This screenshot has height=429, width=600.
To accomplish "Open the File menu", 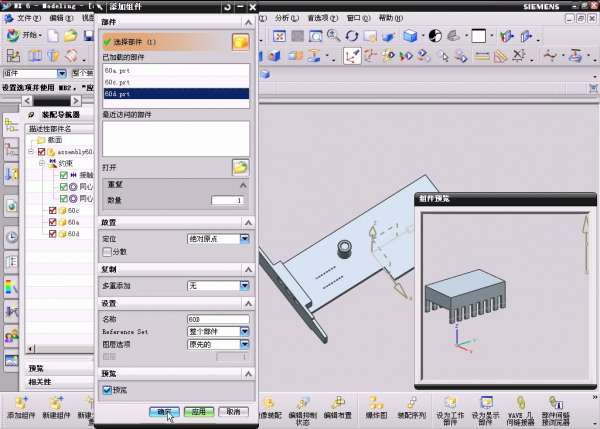I will [x=29, y=17].
